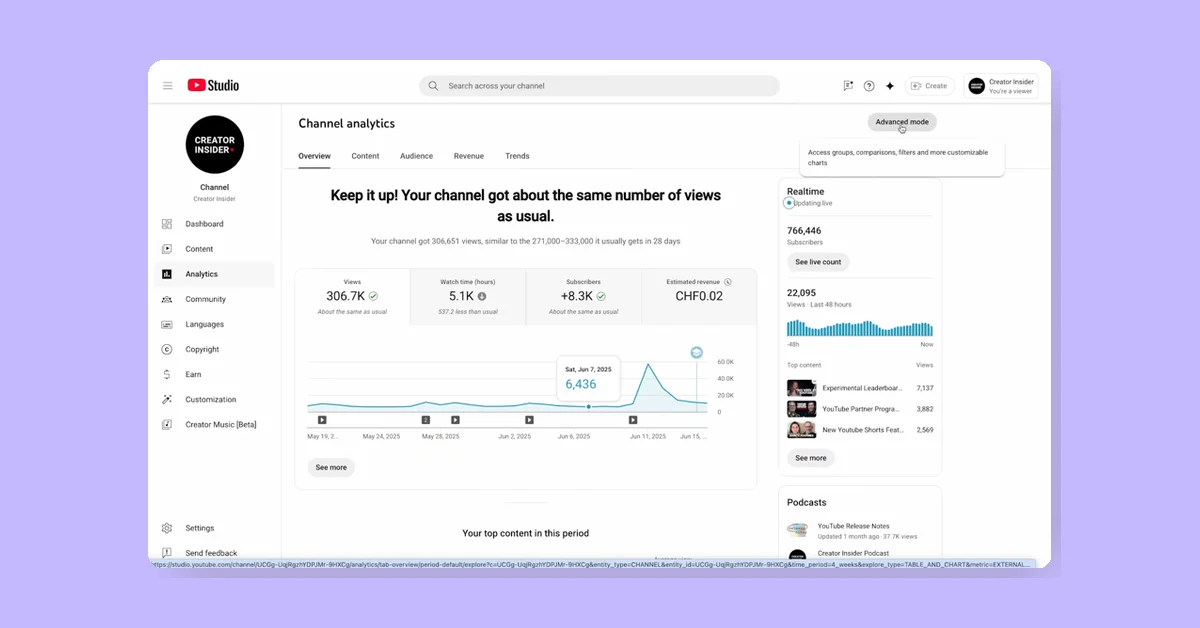The height and width of the screenshot is (628, 1200).
Task: Click the grey indicator beside 5.1K watch time
Action: tap(482, 297)
